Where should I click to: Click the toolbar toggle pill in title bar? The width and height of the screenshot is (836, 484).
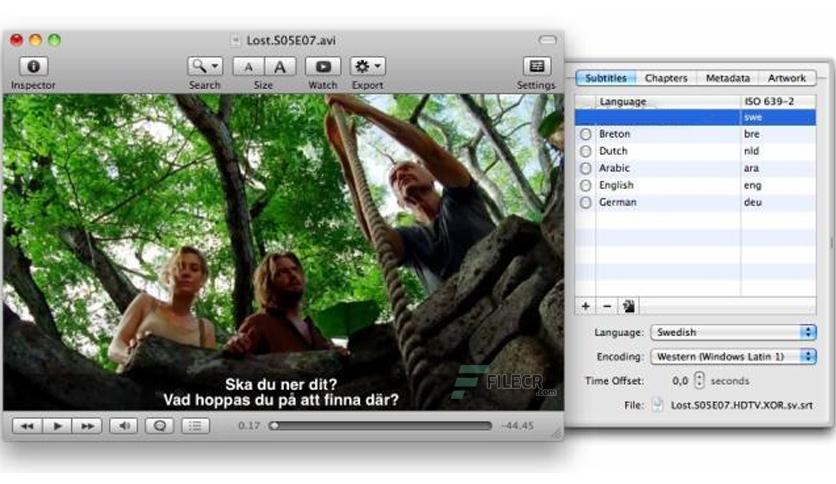click(548, 40)
